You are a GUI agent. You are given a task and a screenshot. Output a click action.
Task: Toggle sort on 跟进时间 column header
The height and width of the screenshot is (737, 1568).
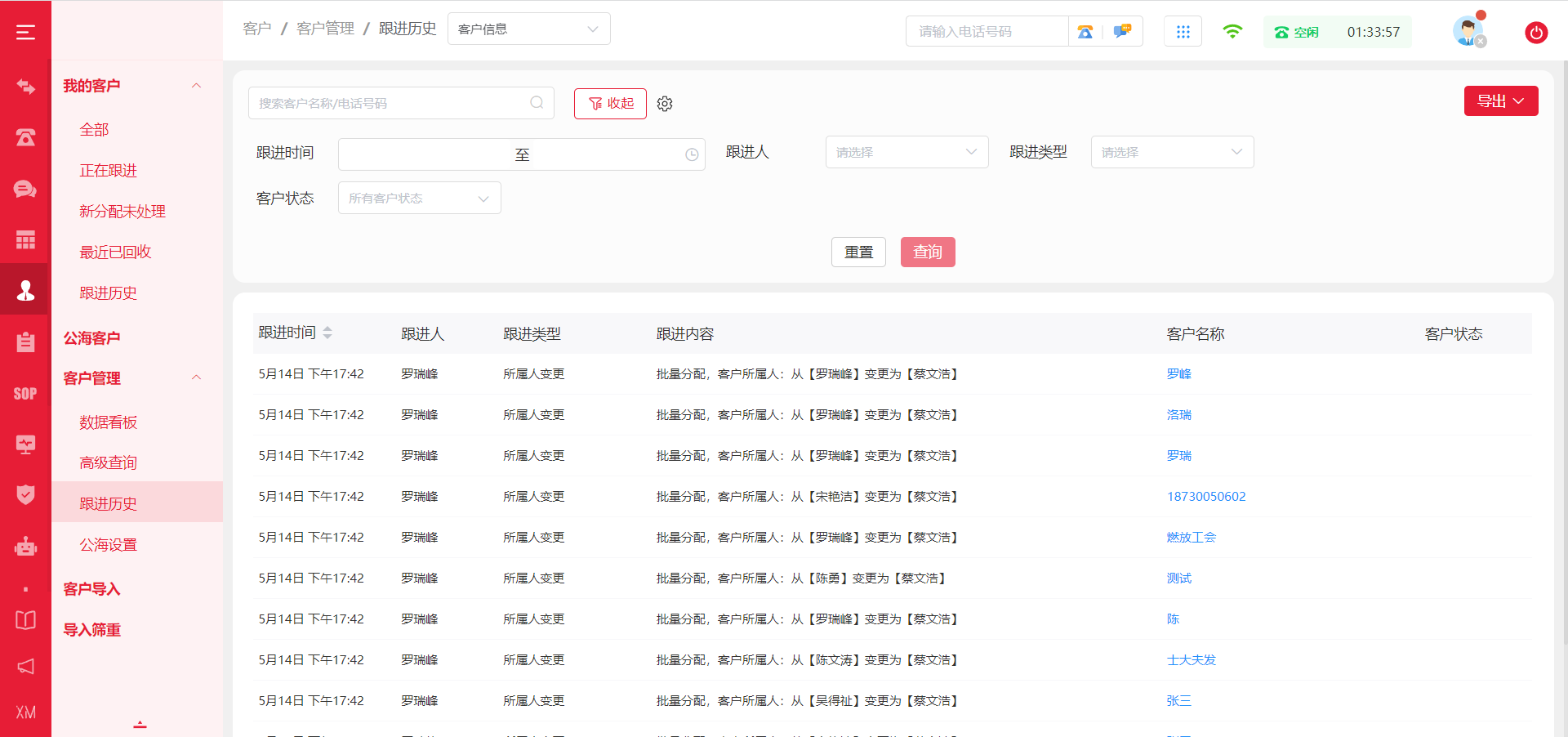click(327, 333)
